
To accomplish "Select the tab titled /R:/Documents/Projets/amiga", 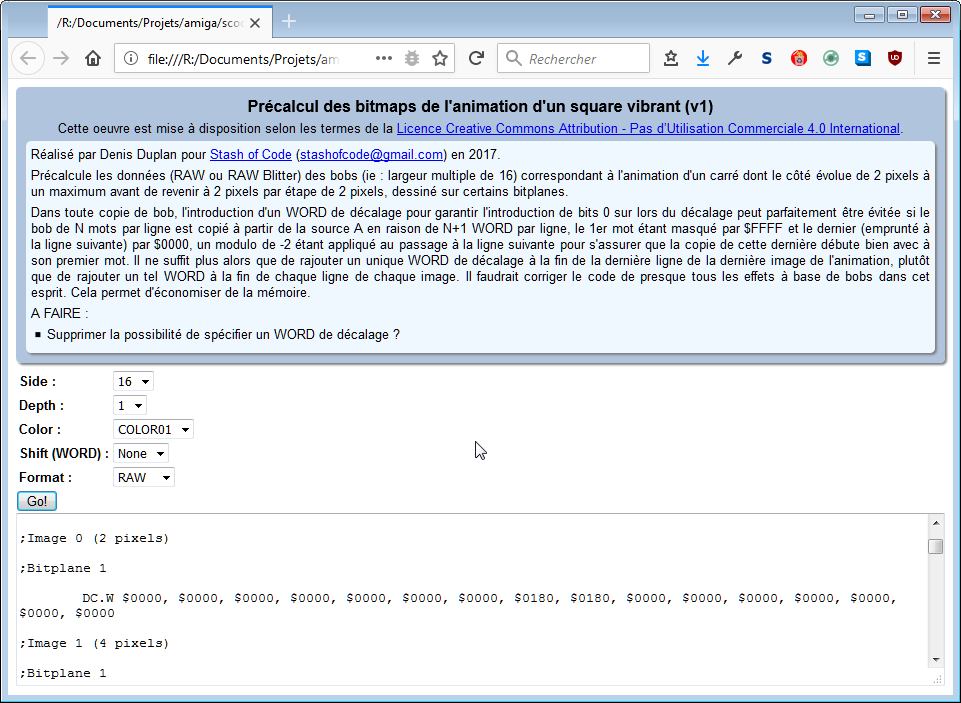I will coord(161,23).
